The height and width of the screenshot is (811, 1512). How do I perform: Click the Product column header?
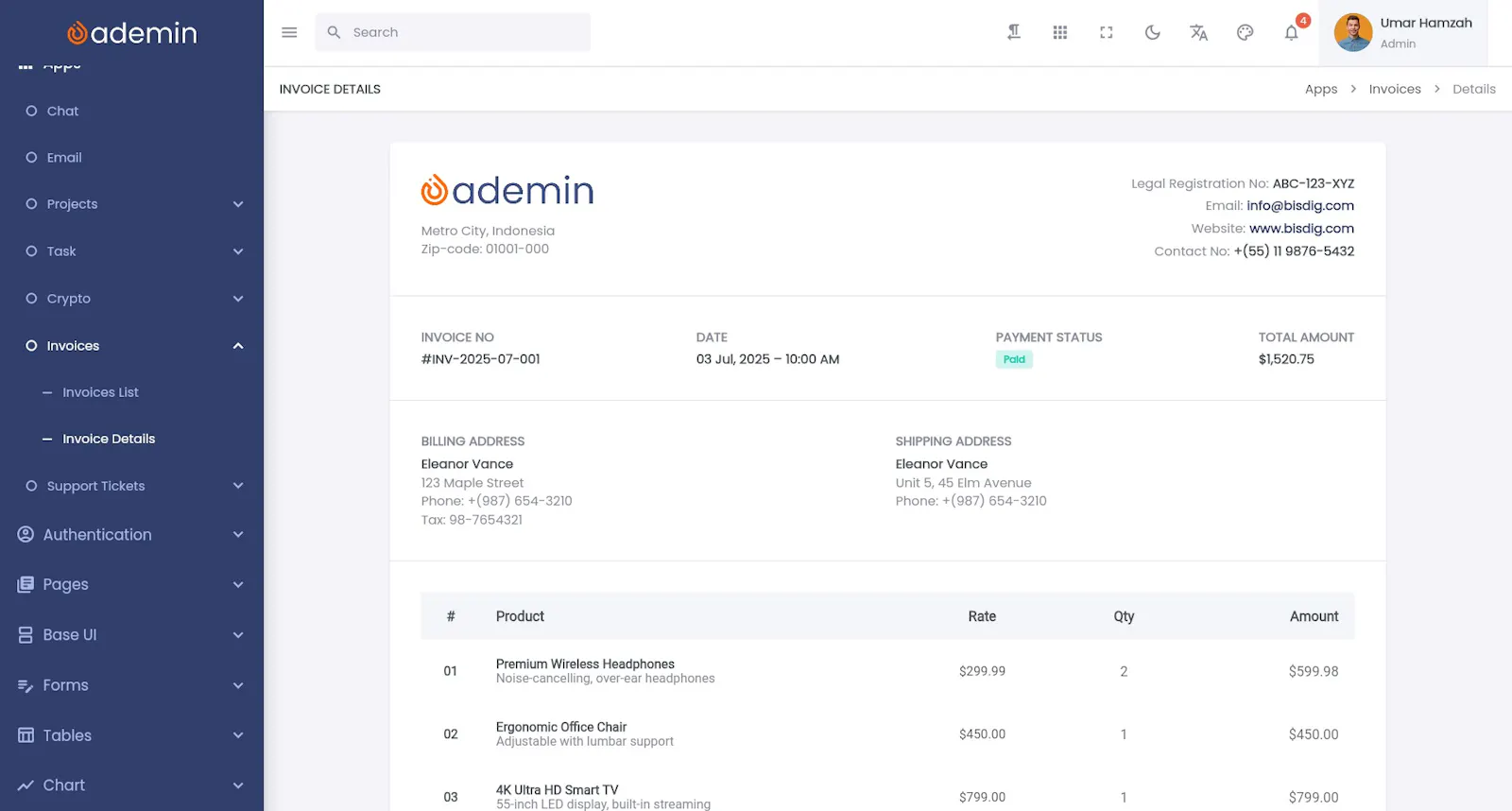click(x=520, y=616)
